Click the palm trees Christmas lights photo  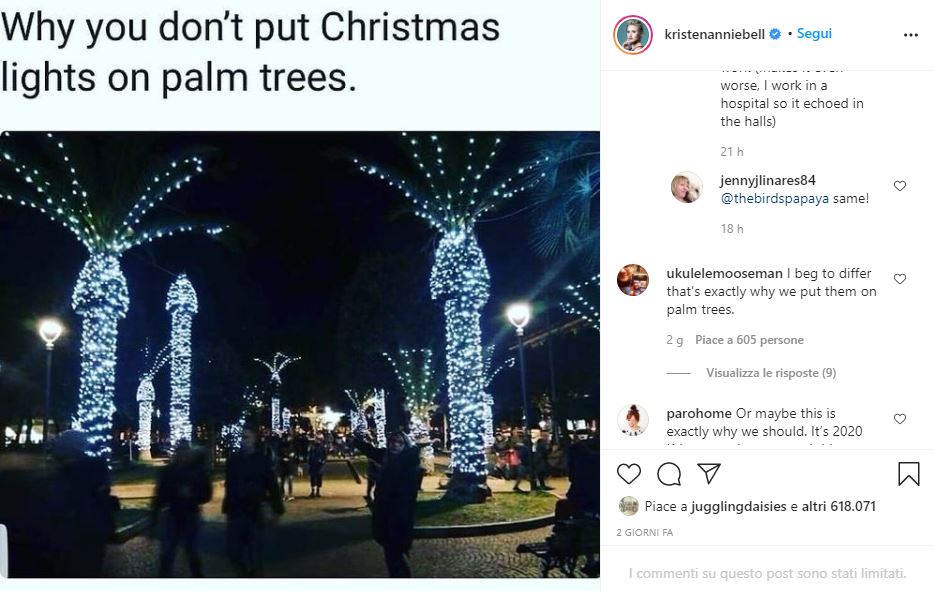(300, 354)
